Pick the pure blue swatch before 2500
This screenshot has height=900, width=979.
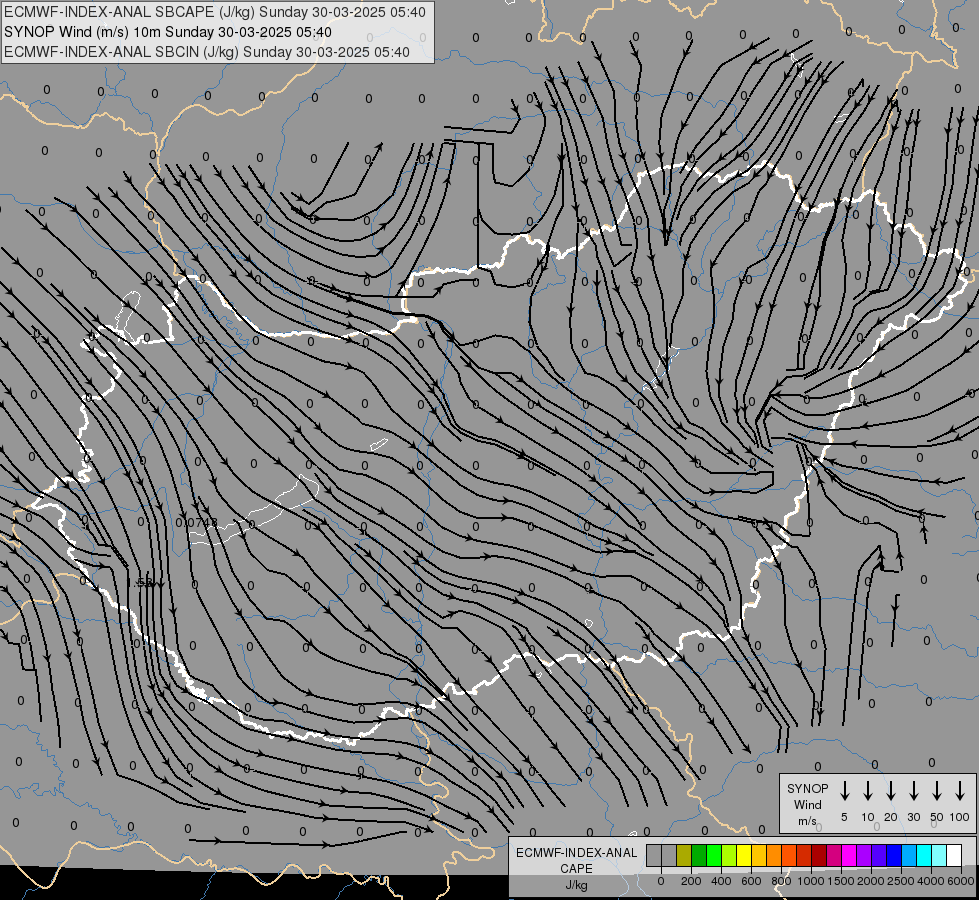(893, 855)
